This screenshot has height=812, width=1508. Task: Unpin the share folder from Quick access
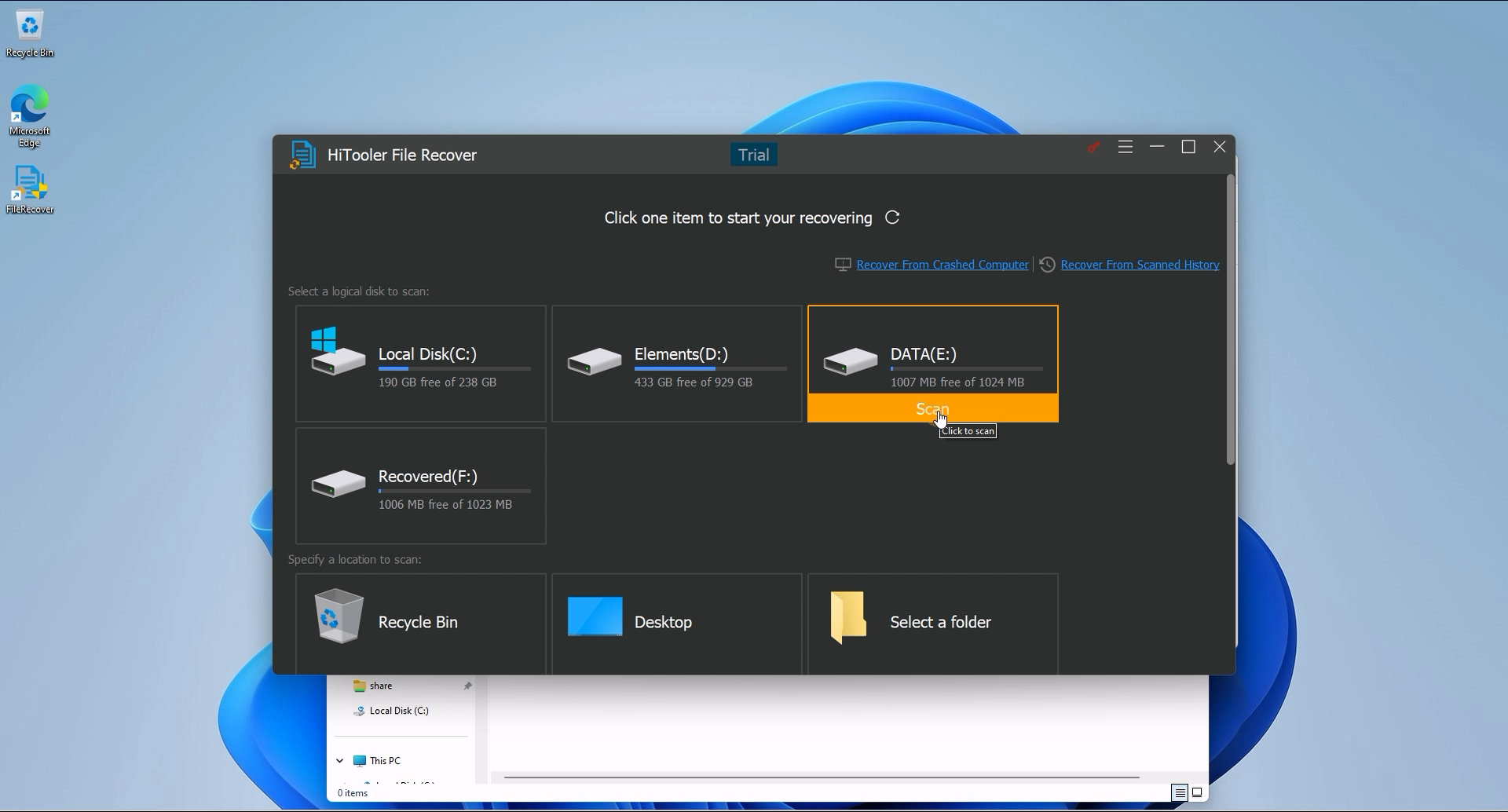[x=467, y=685]
